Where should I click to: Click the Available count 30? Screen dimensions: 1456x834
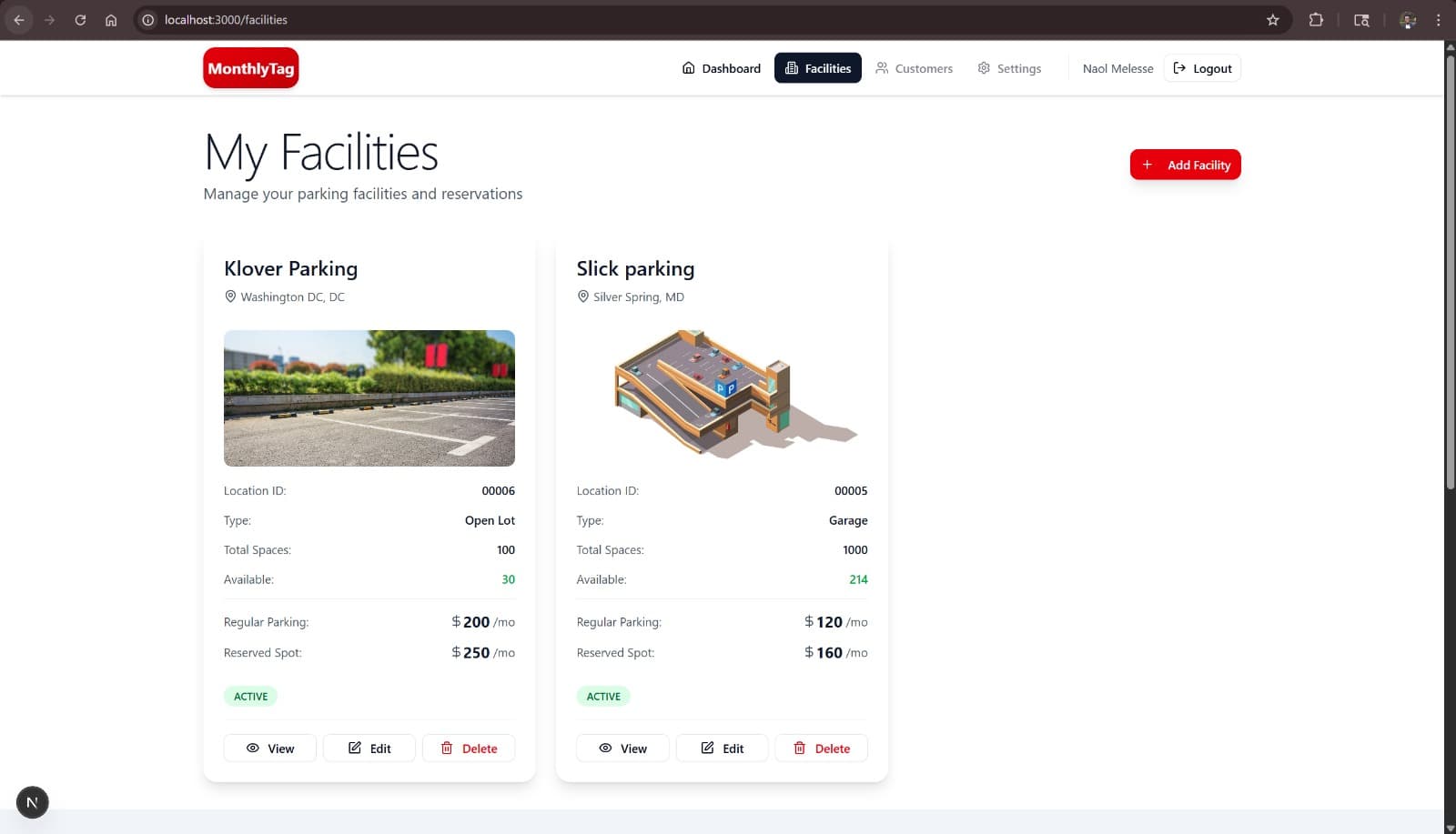coord(509,579)
